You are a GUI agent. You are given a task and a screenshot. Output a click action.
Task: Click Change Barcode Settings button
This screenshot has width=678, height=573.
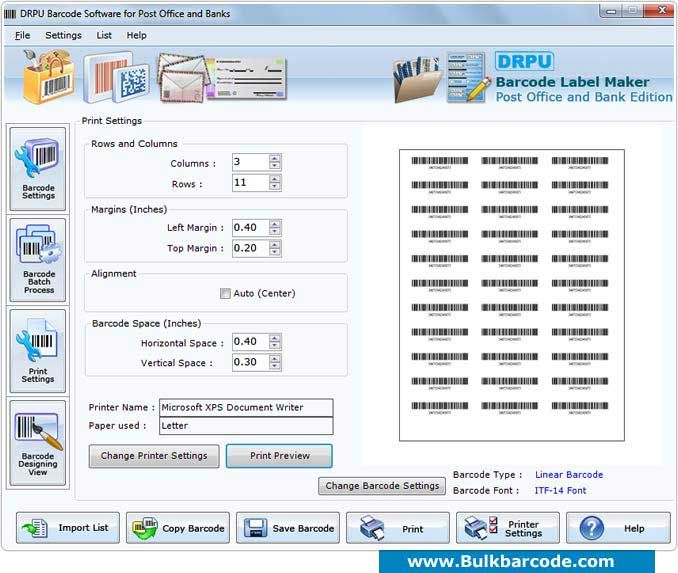tap(382, 486)
